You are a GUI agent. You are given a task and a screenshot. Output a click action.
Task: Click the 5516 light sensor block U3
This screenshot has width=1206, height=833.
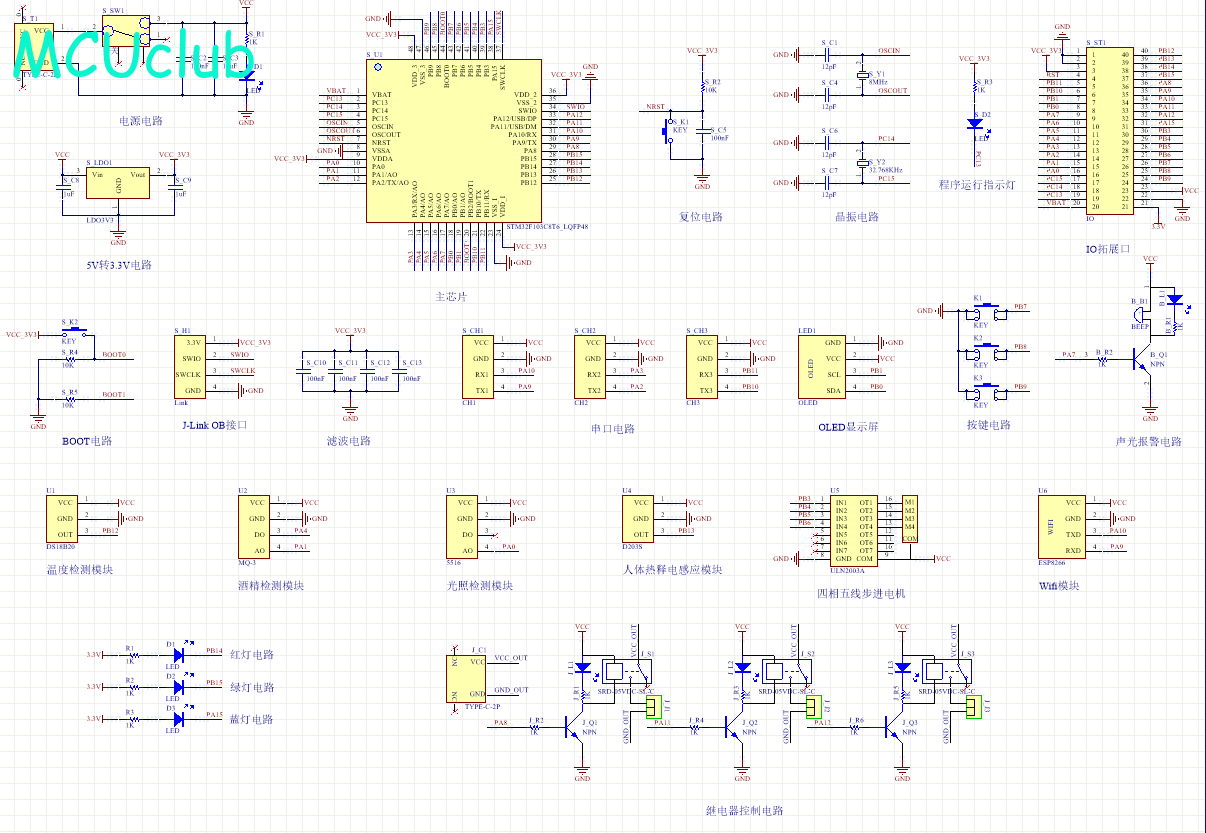(x=464, y=526)
